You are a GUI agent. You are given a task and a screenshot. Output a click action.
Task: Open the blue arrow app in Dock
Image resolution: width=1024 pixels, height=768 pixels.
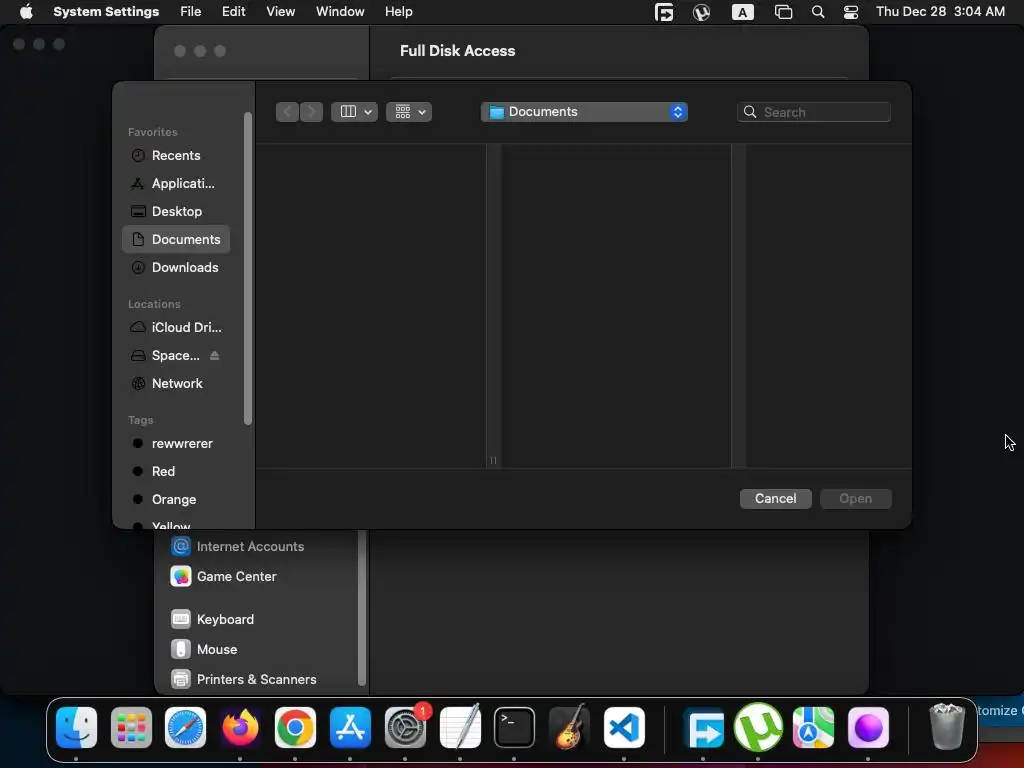tap(703, 728)
